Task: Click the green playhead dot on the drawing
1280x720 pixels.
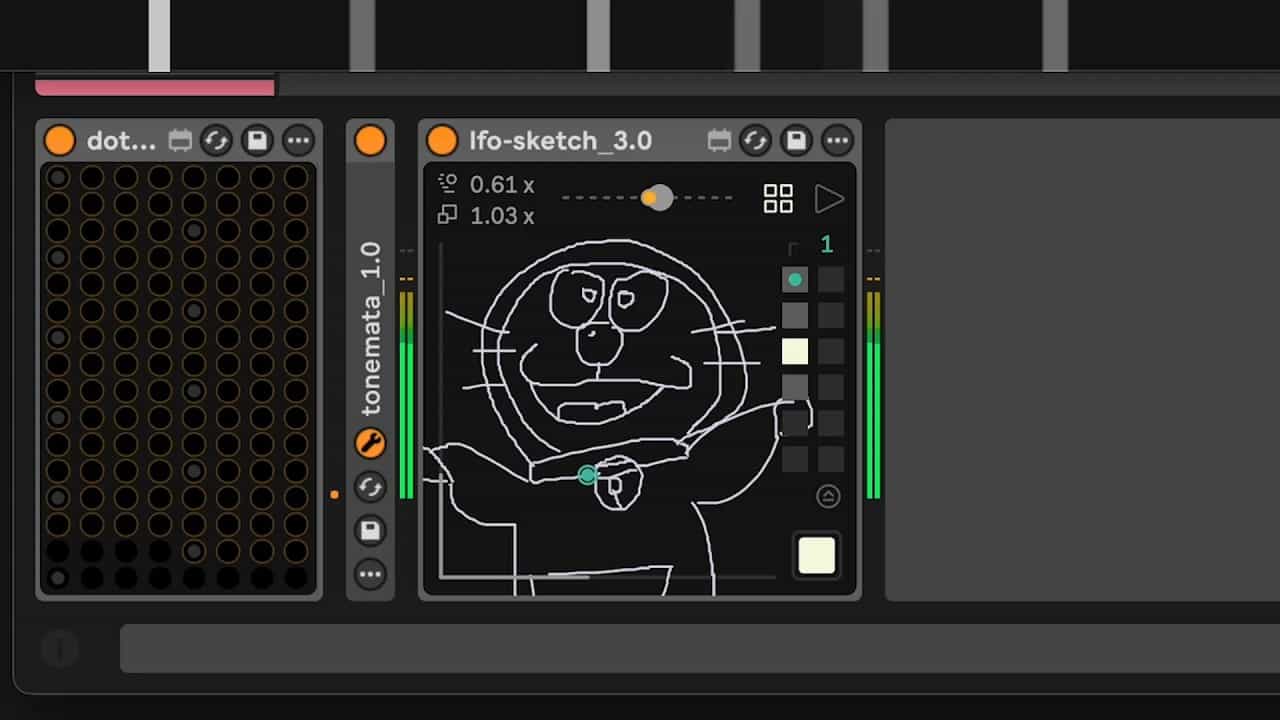Action: tap(588, 475)
